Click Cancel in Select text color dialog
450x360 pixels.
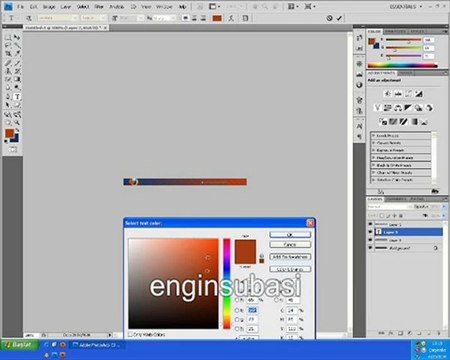click(290, 245)
